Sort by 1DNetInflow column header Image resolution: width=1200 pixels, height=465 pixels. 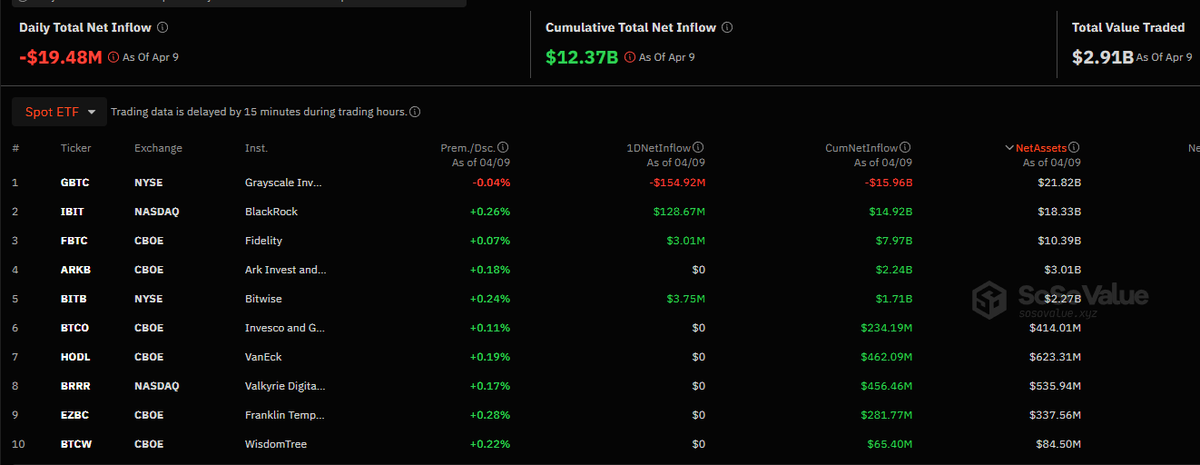pyautogui.click(x=659, y=148)
